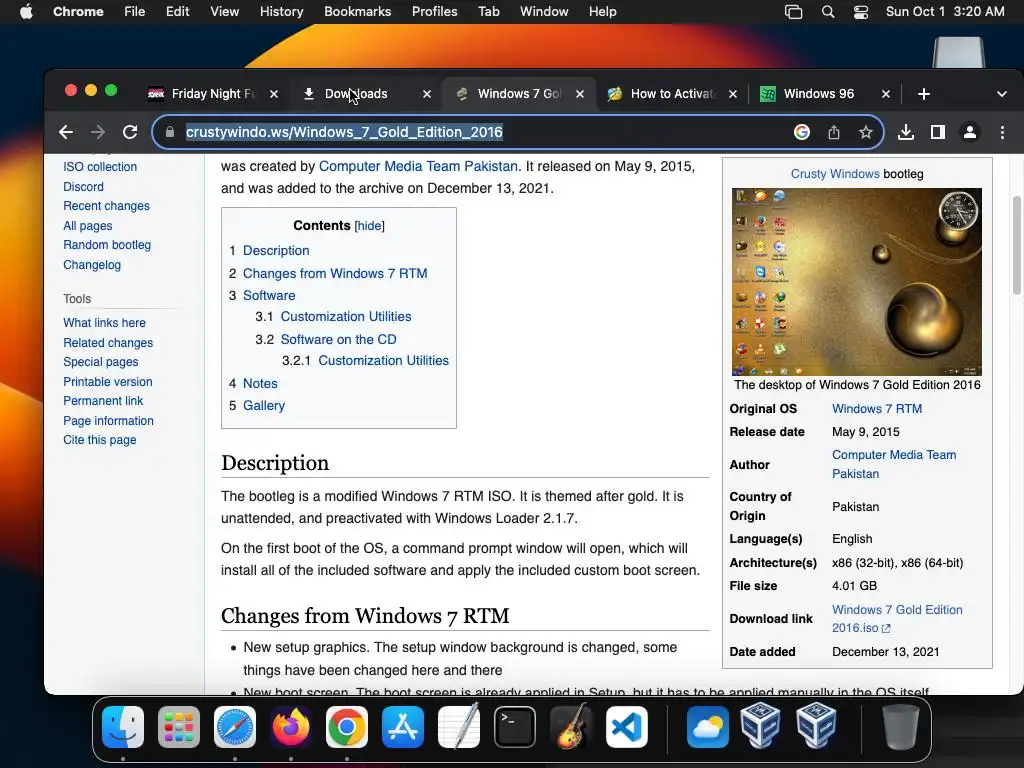Select the URL in the address bar
1024x768 pixels.
tap(344, 132)
